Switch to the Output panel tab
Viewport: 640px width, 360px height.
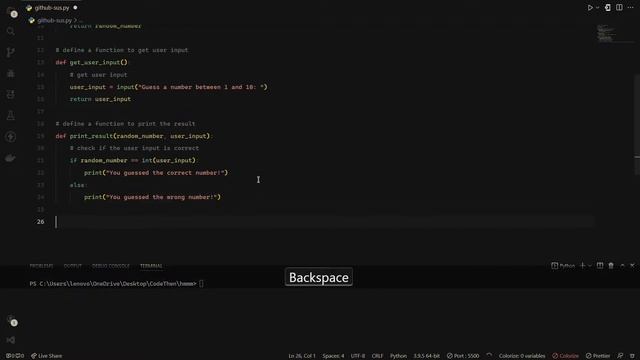[73, 266]
